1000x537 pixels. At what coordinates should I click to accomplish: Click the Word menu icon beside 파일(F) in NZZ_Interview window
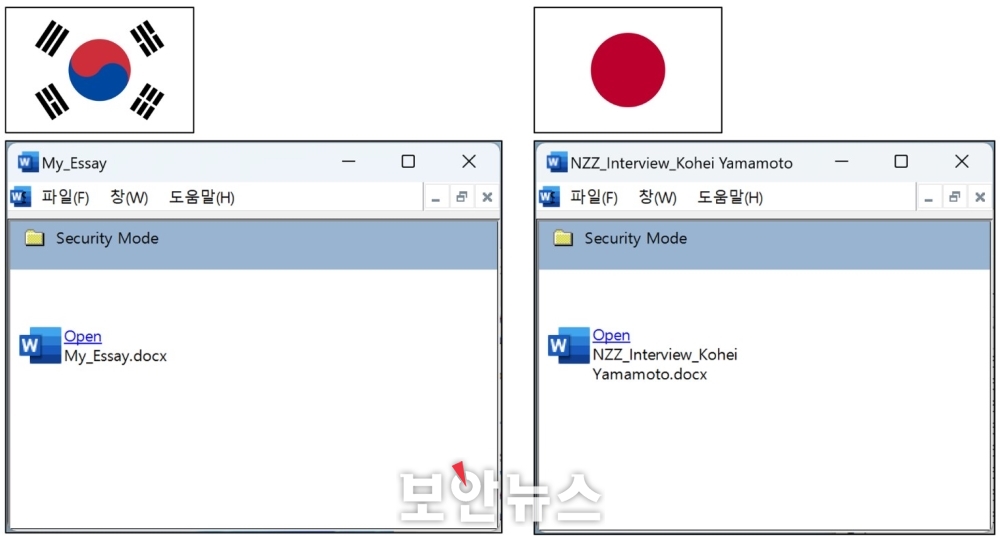(549, 196)
